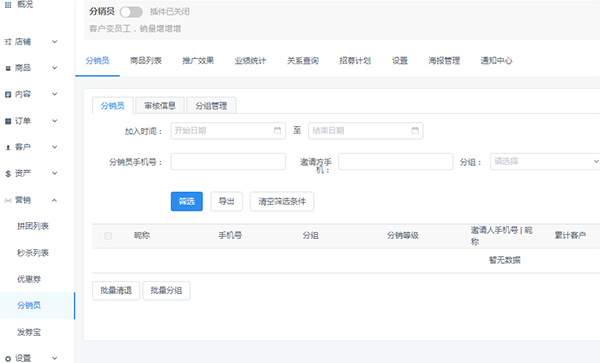This screenshot has height=363, width=600.
Task: Click the 分销等级 column header
Action: pyautogui.click(x=403, y=236)
